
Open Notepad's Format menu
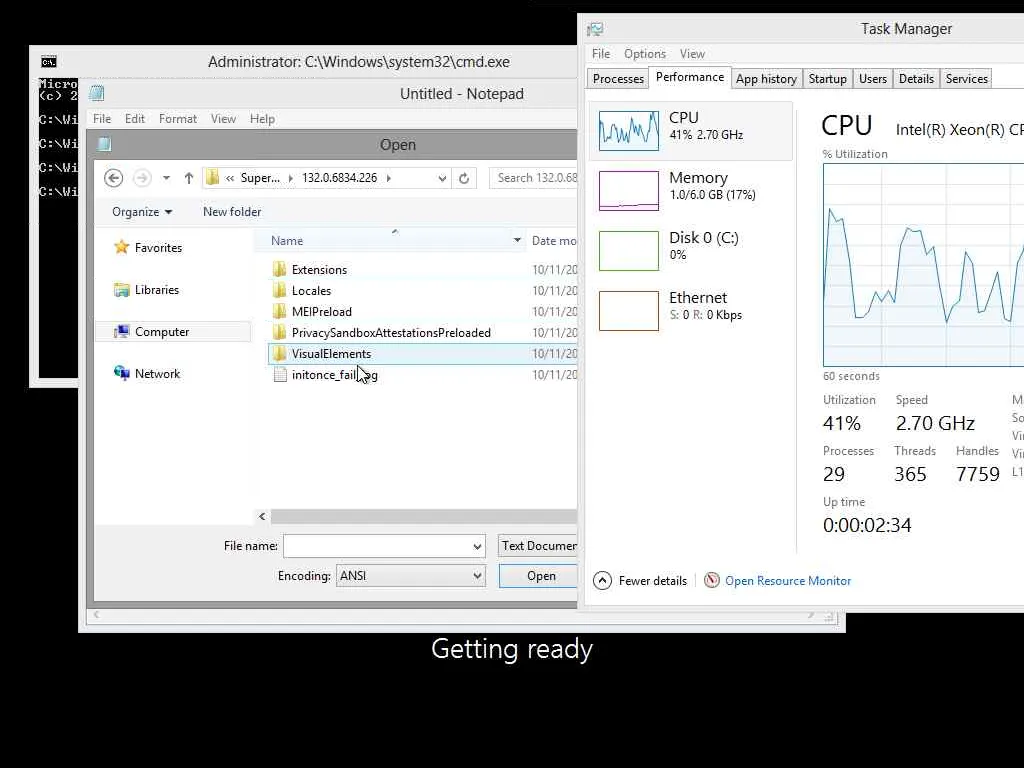click(x=178, y=119)
